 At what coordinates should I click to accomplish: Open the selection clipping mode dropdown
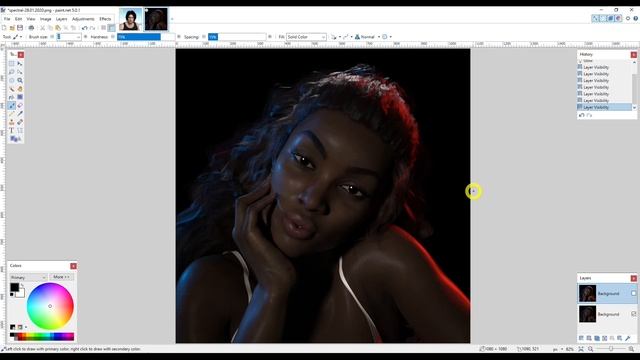tap(386, 37)
